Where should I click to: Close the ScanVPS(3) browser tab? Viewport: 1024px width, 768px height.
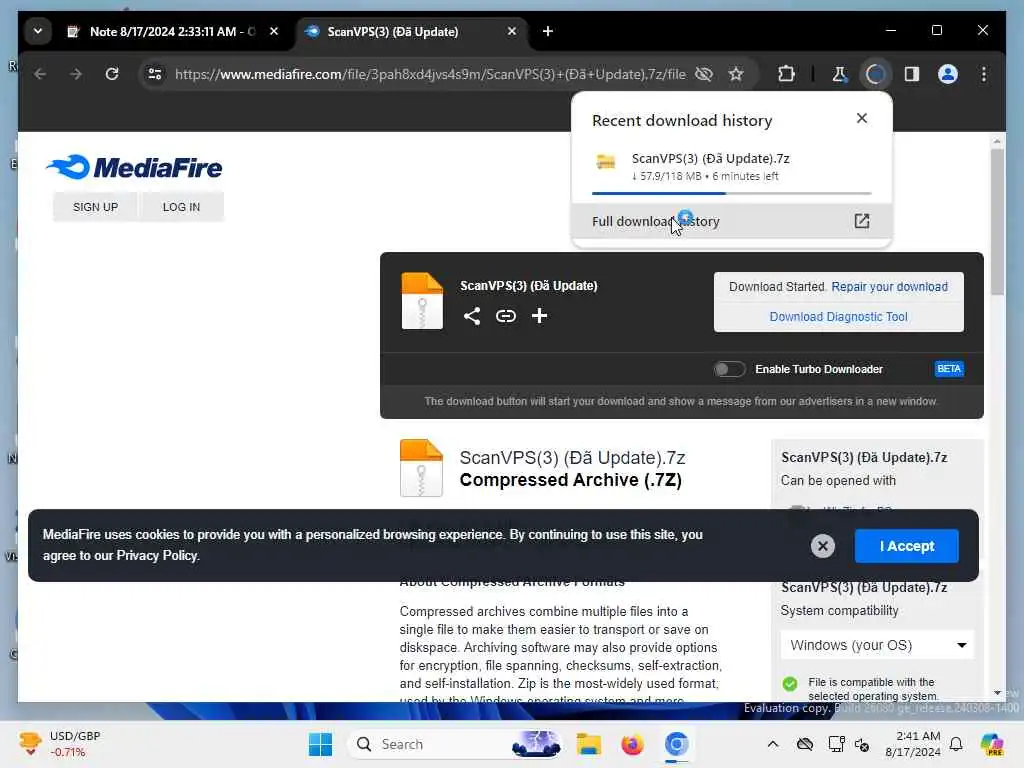tap(512, 31)
